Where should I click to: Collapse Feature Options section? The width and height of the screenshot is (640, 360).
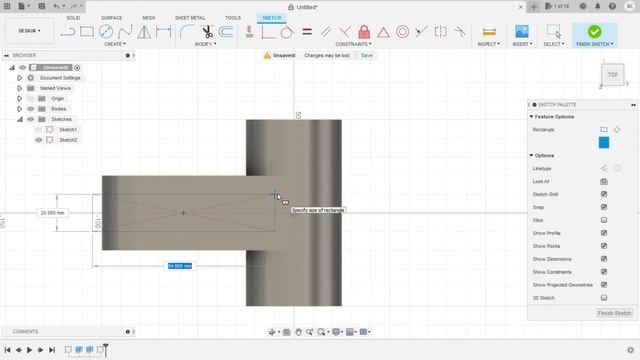pos(531,117)
